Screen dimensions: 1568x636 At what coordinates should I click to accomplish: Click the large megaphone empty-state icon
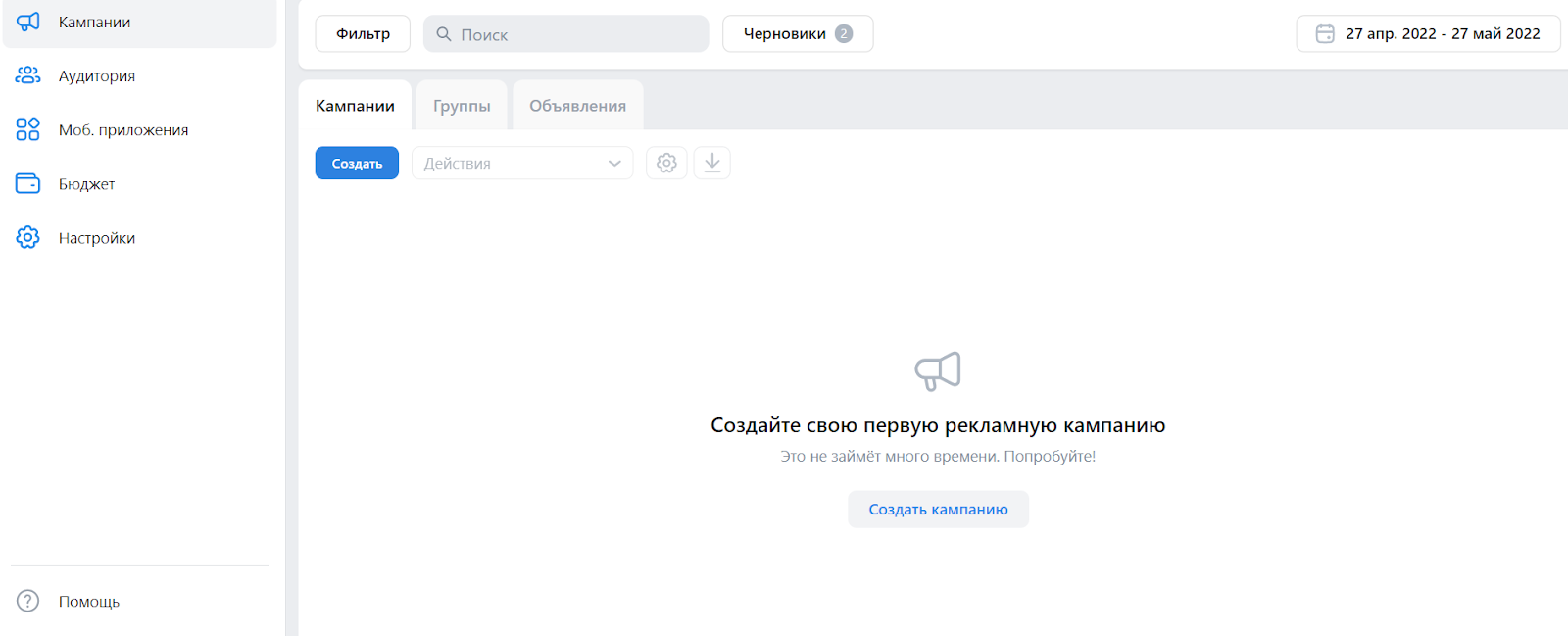(x=938, y=371)
